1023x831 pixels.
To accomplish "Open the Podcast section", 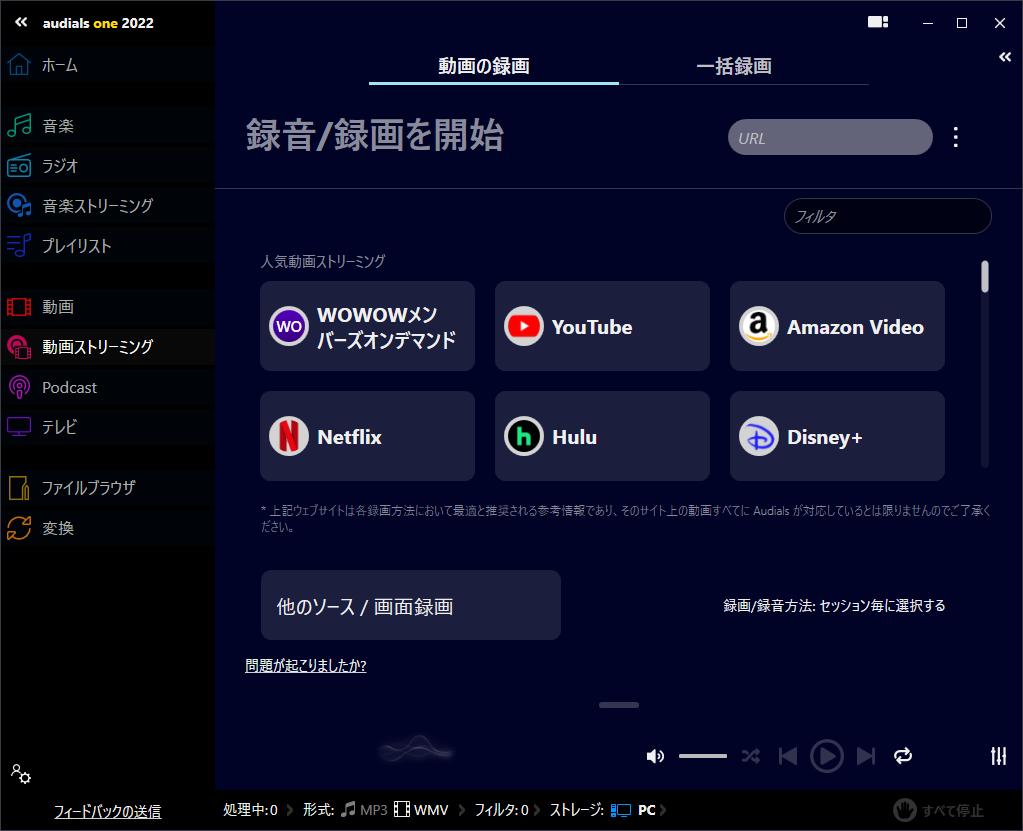I will pyautogui.click(x=108, y=387).
